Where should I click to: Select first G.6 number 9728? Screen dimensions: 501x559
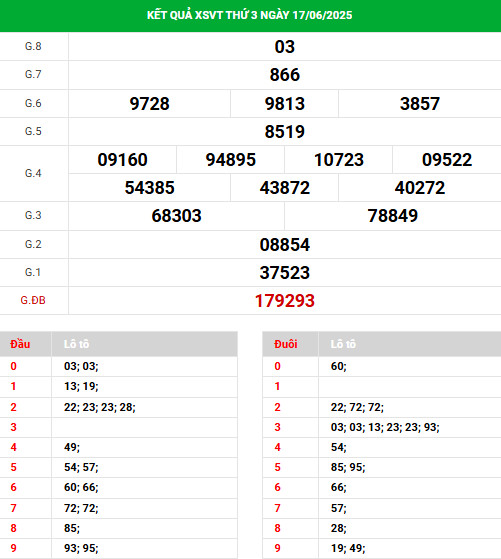tap(149, 104)
